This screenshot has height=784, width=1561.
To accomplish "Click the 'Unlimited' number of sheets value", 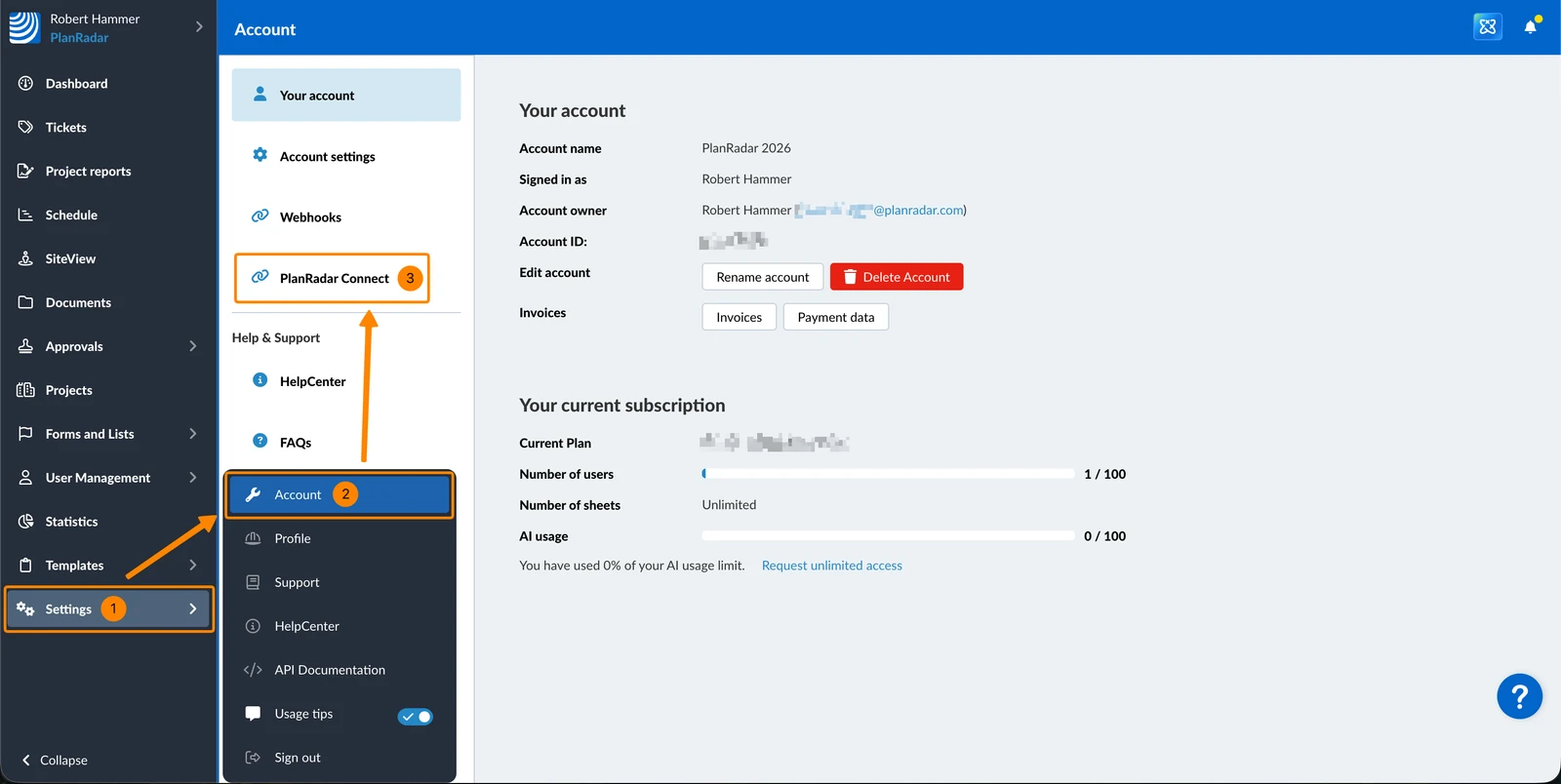I will pos(729,505).
